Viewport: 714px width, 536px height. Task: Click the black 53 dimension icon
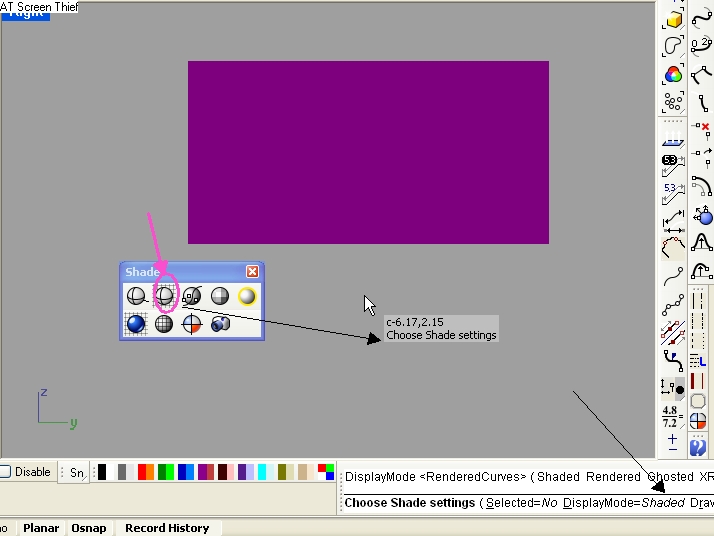coord(673,165)
